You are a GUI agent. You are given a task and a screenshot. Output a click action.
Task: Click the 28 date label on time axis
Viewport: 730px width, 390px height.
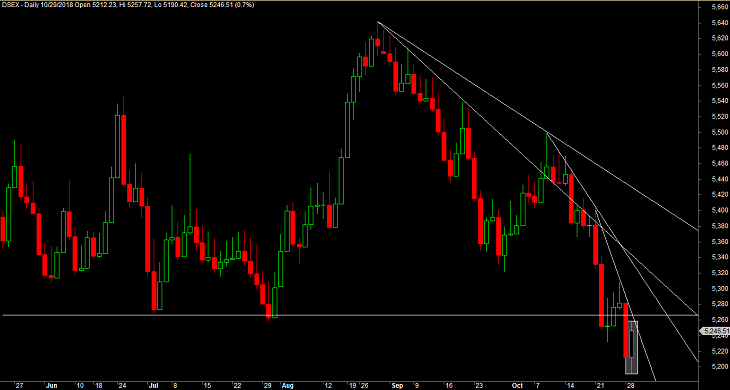coord(630,386)
